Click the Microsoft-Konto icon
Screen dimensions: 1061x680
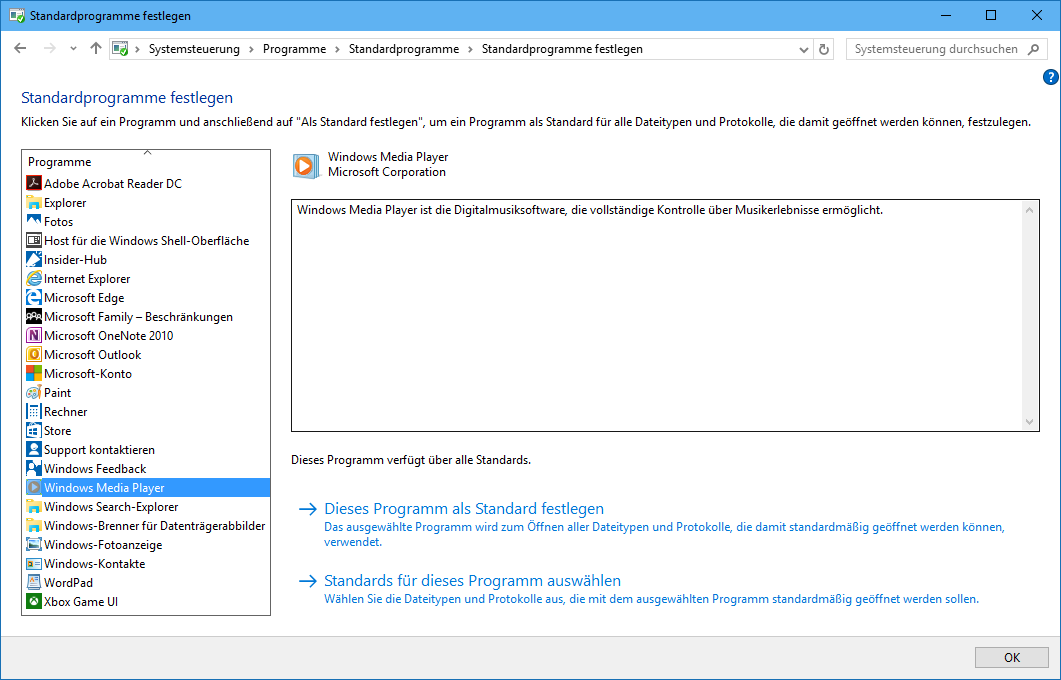[x=34, y=373]
